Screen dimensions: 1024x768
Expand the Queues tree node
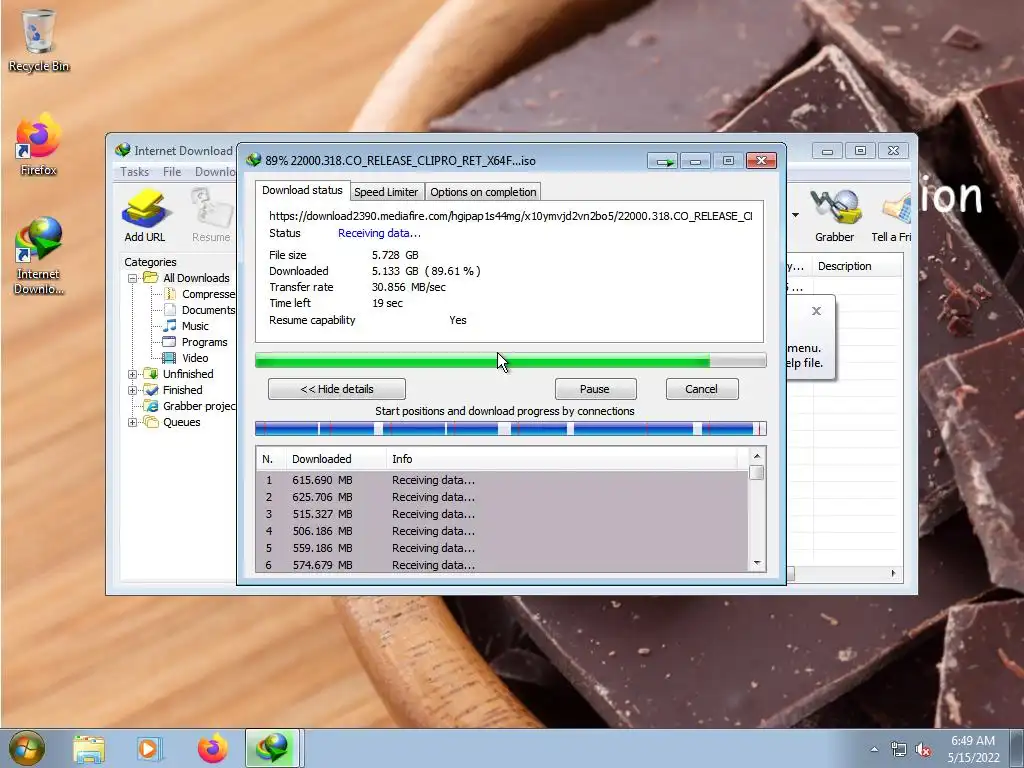[133, 423]
